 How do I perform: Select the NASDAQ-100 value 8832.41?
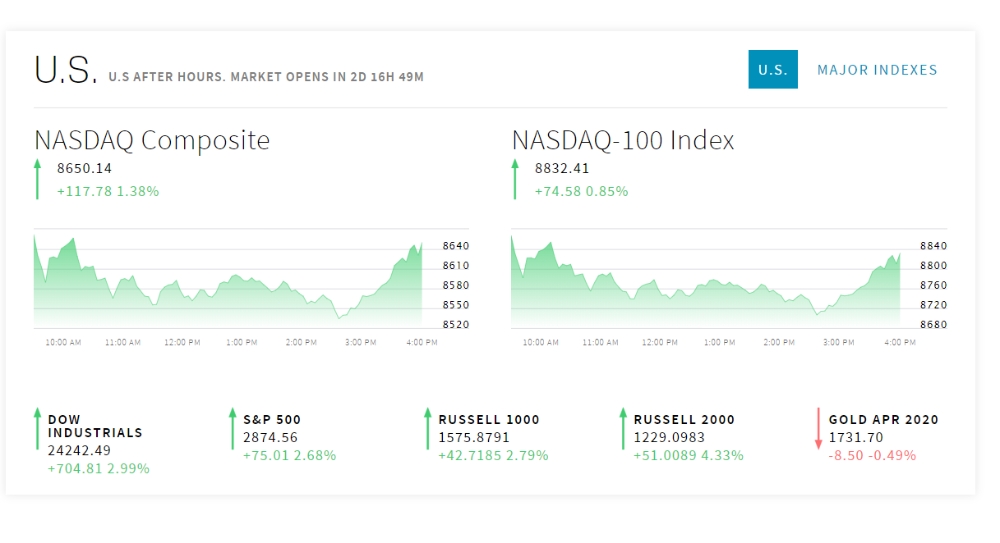(562, 168)
